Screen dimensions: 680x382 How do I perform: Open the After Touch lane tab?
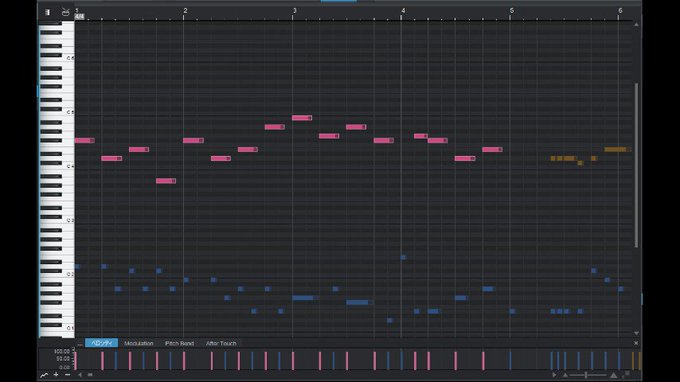(221, 343)
